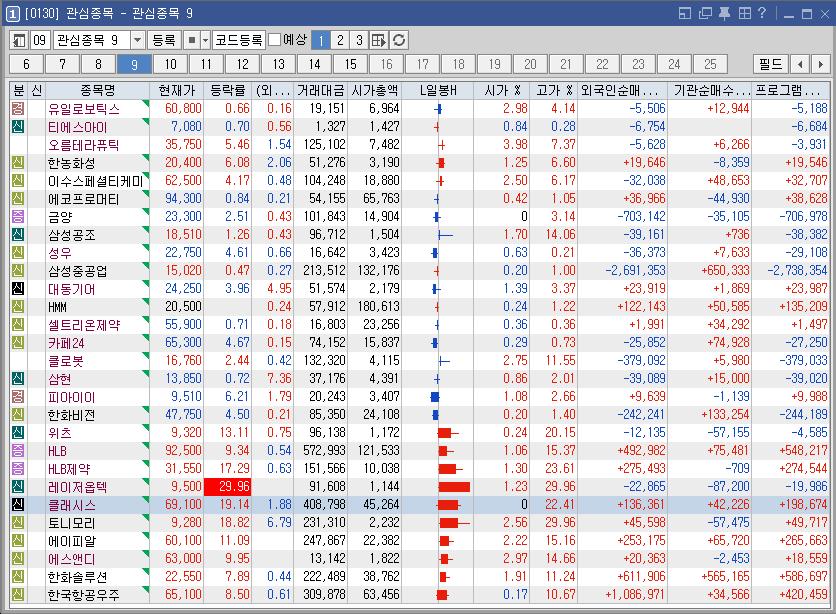The width and height of the screenshot is (836, 614).
Task: Select stock row 한화솔루션
Action: 419,577
